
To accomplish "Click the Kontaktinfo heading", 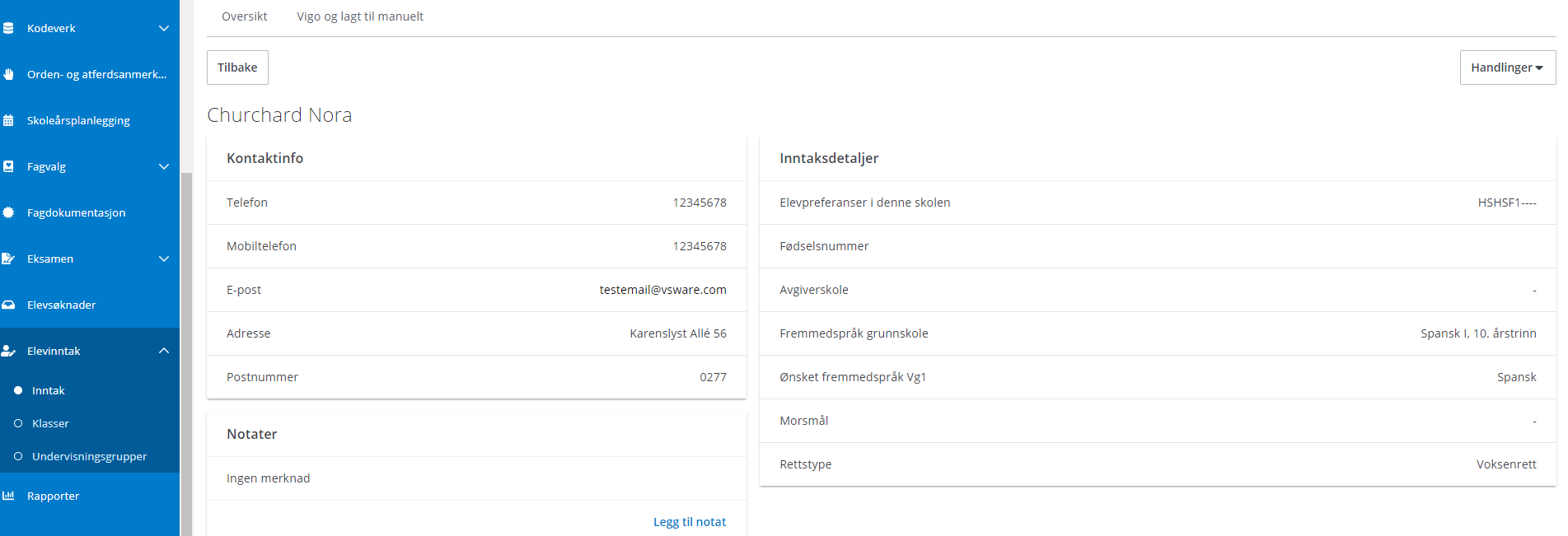I will pyautogui.click(x=265, y=158).
